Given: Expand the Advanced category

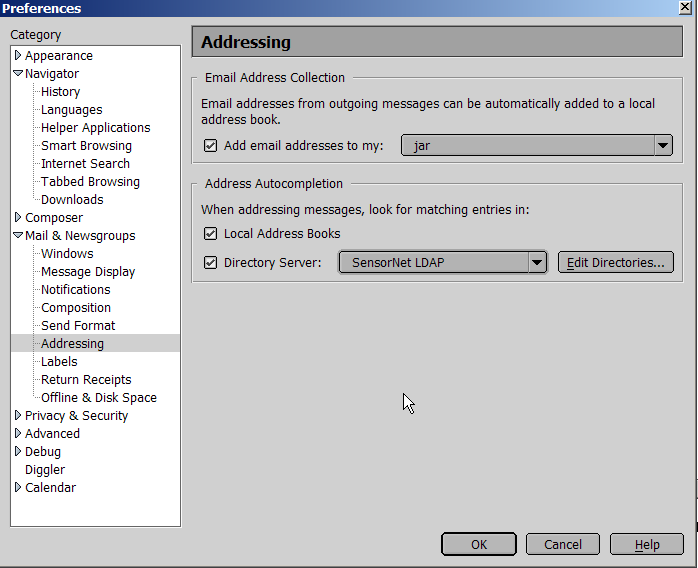Looking at the screenshot, I should 18,433.
